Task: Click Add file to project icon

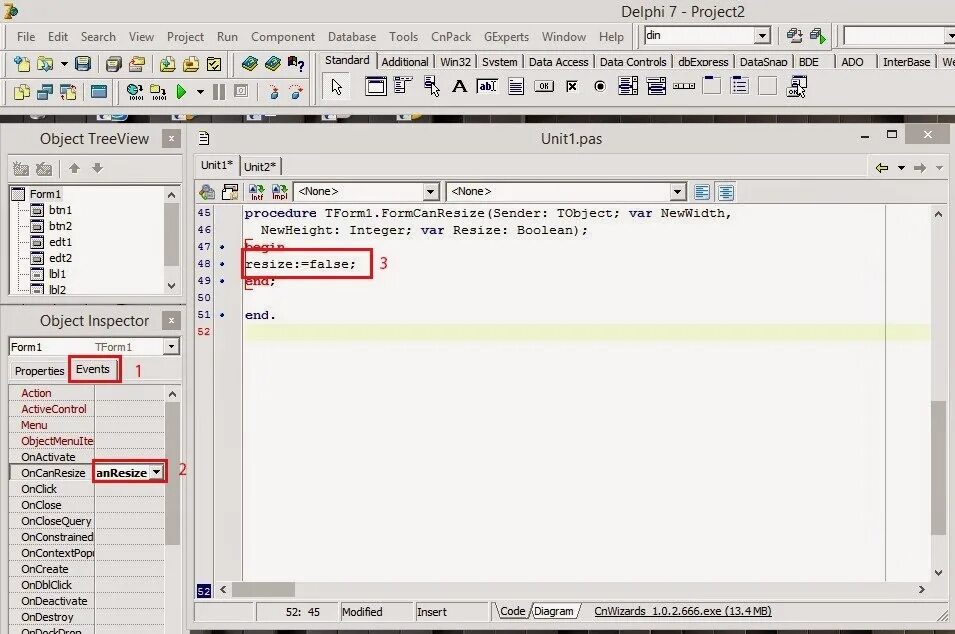Action: 167,64
